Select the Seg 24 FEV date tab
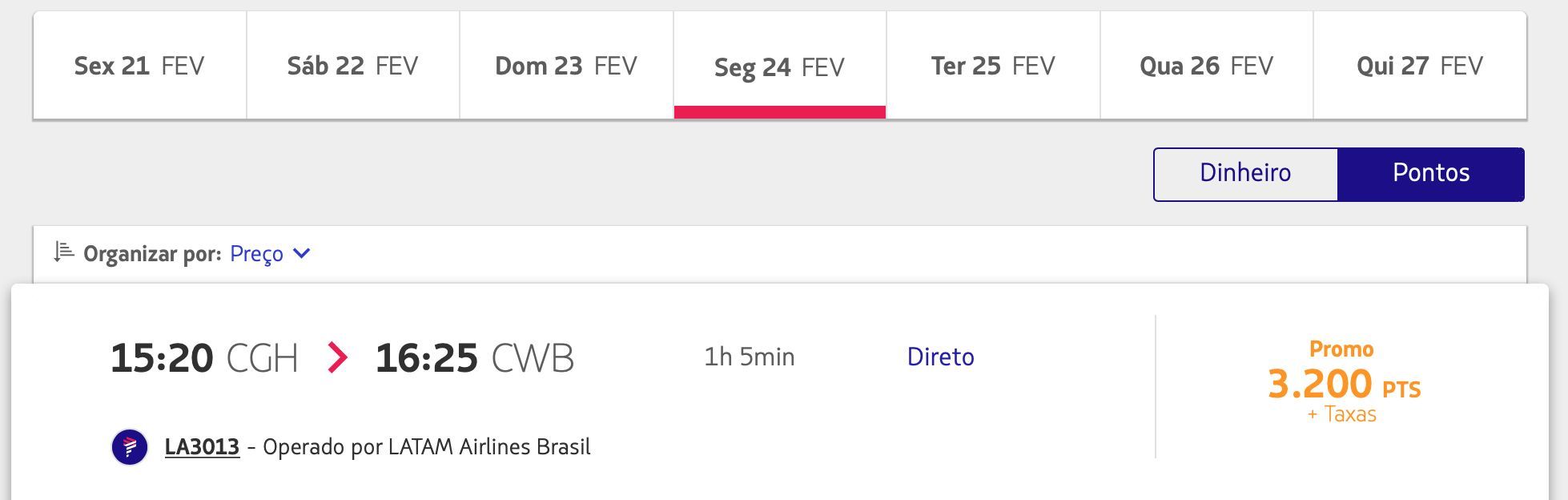 [x=780, y=66]
